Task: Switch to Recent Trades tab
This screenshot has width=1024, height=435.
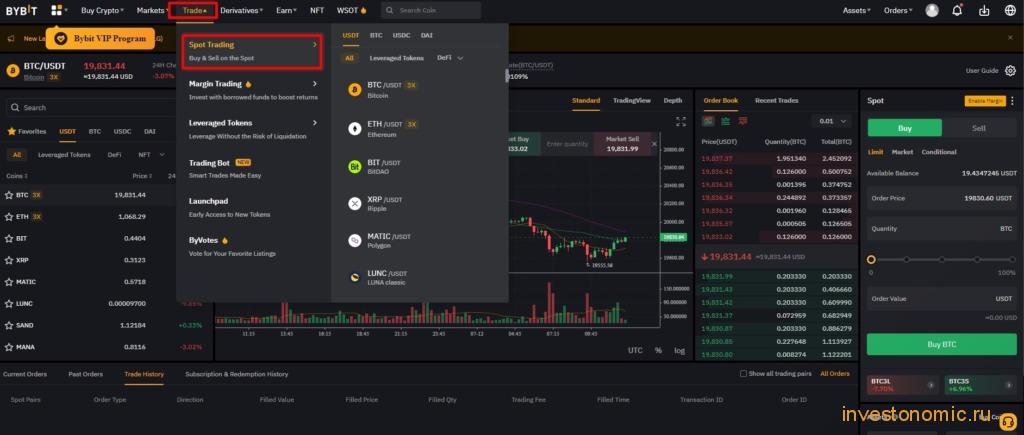Action: tap(776, 101)
